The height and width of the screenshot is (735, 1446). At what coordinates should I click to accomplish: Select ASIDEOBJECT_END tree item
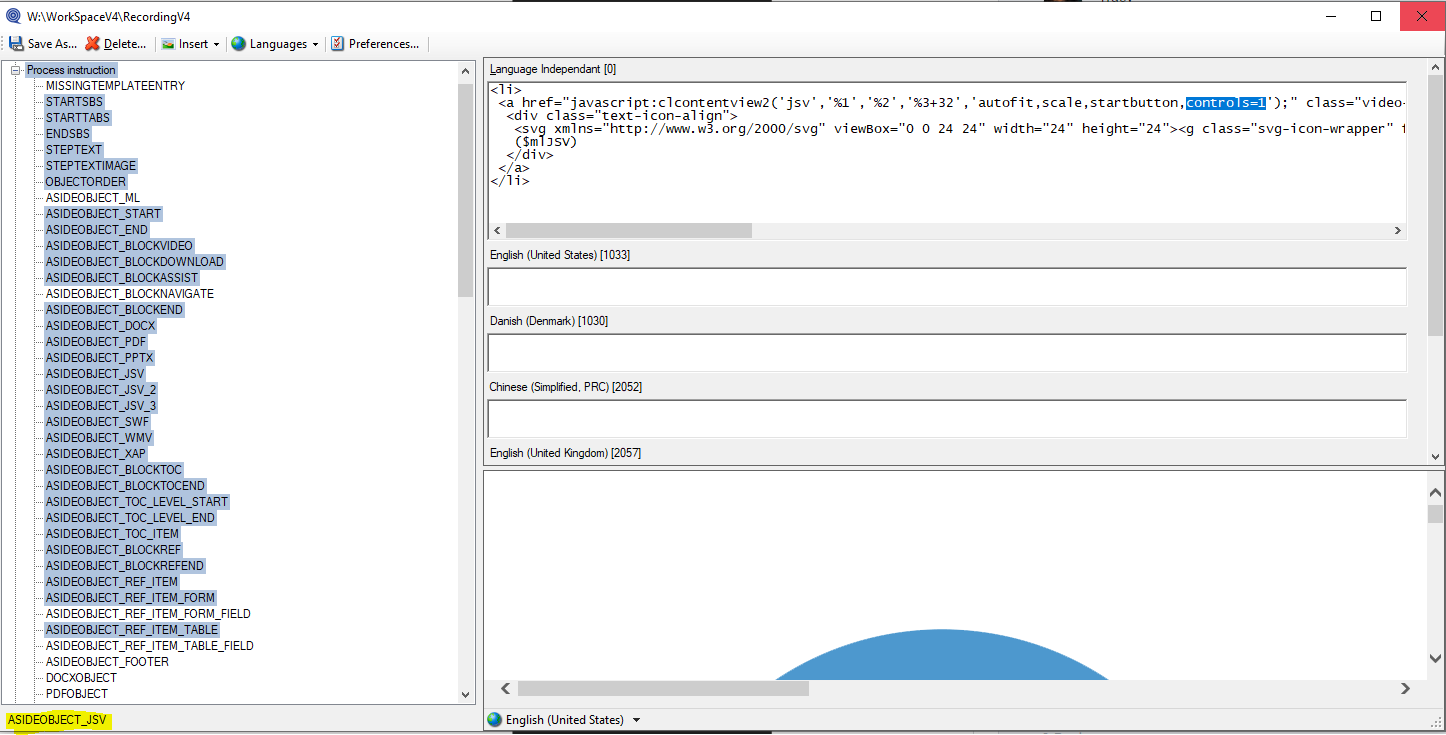tap(97, 230)
